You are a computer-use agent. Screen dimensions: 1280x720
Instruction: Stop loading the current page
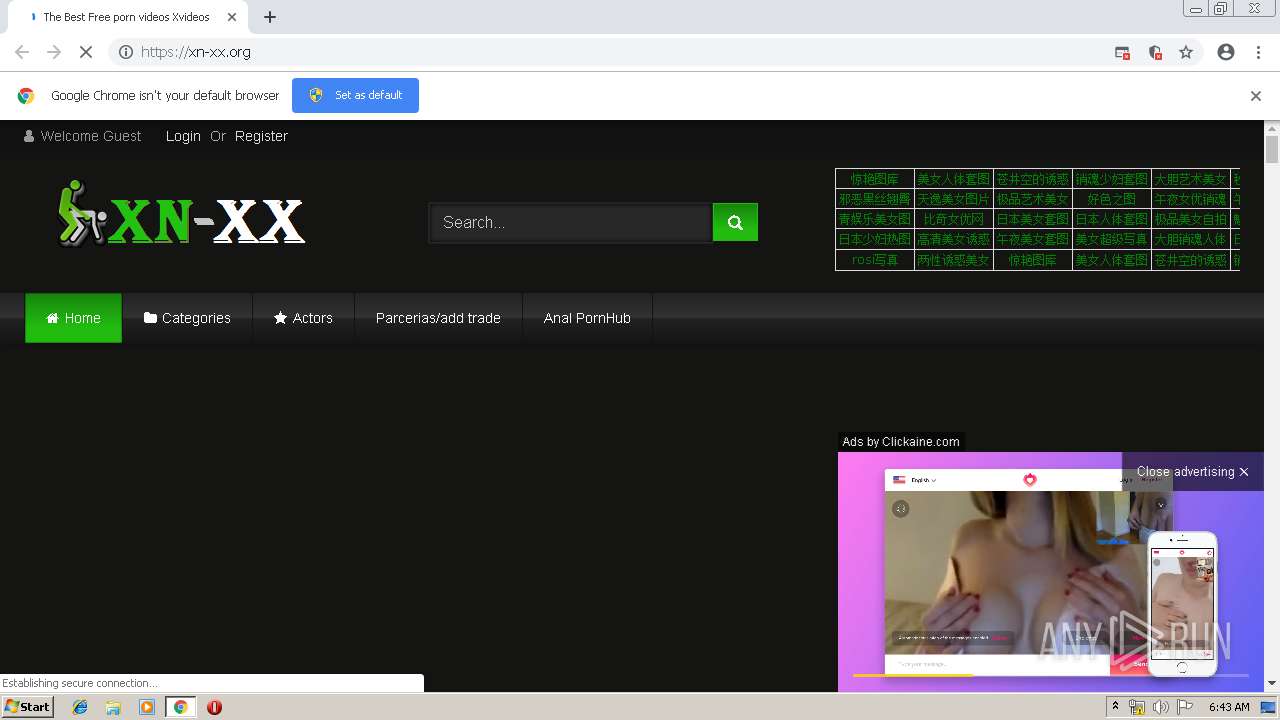86,52
